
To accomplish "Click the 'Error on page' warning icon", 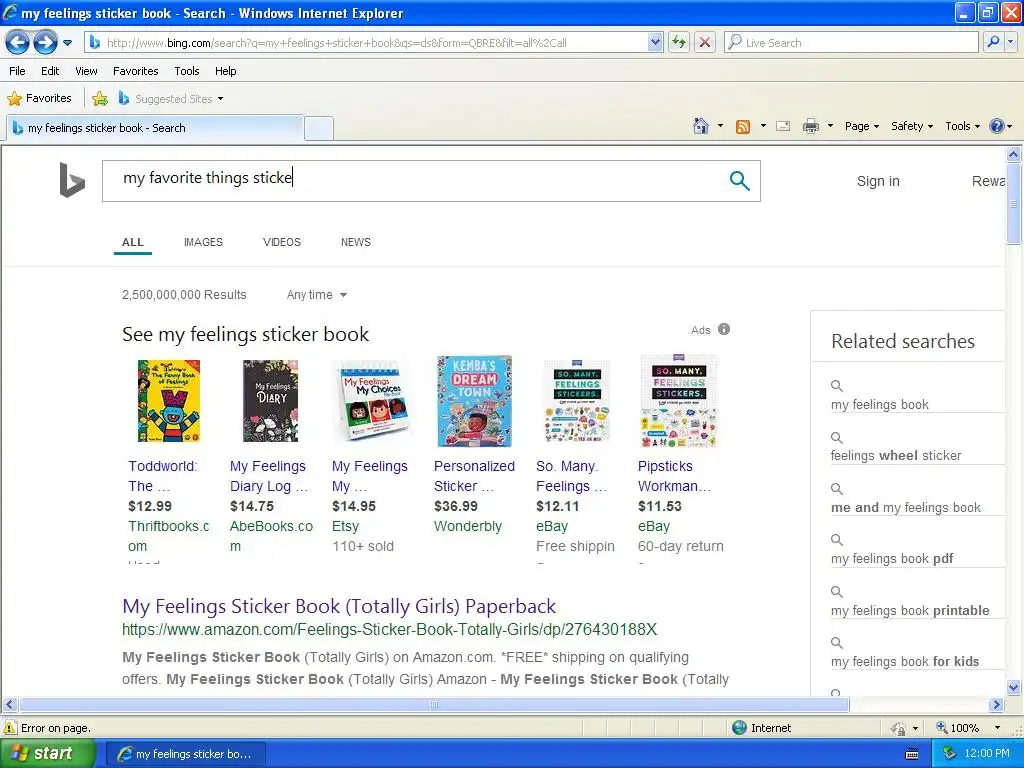I will click(10, 728).
